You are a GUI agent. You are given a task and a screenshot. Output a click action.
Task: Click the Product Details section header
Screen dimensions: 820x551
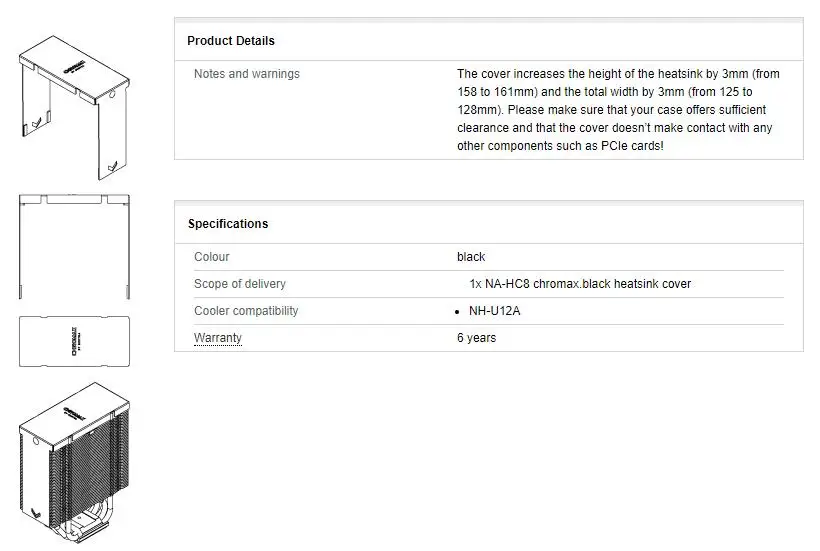point(231,41)
